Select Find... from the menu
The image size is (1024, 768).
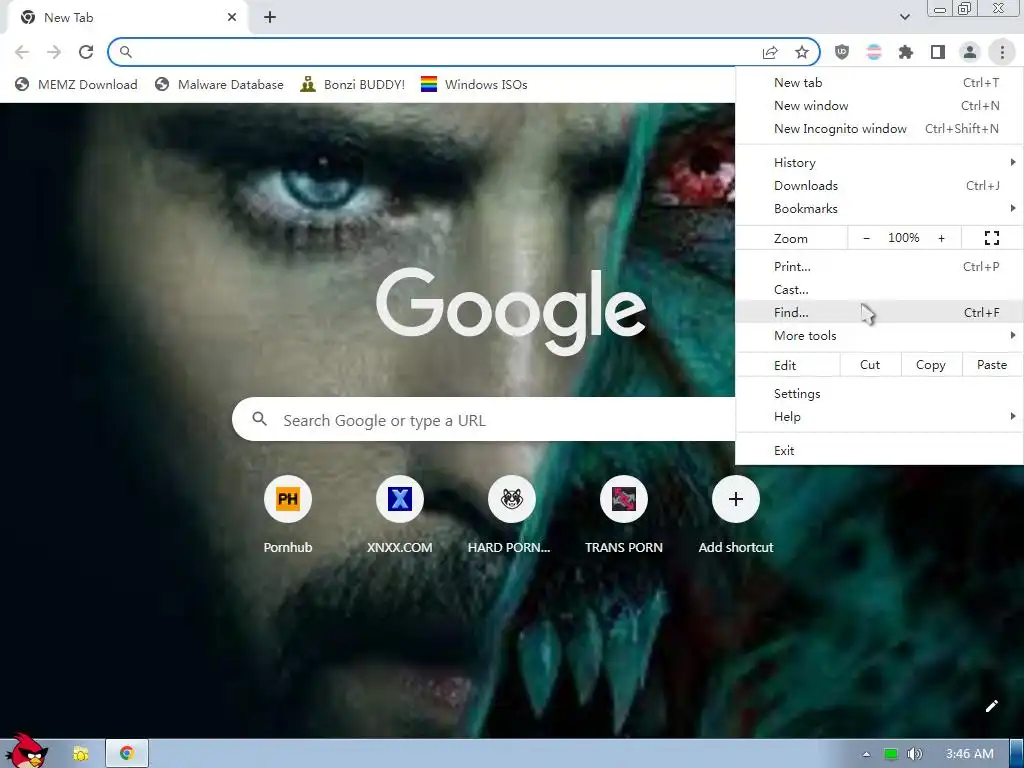[880, 312]
